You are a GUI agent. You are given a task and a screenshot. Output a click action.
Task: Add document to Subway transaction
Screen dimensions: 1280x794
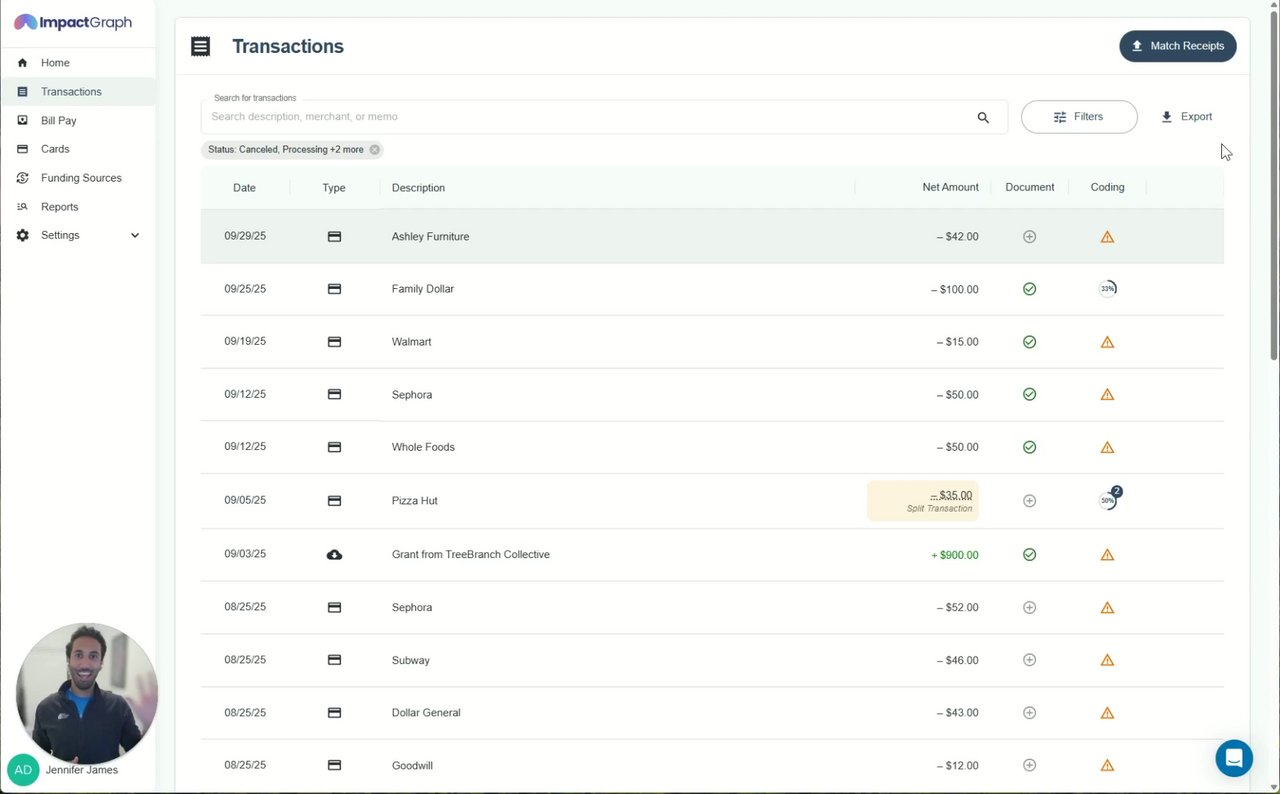[1029, 660]
